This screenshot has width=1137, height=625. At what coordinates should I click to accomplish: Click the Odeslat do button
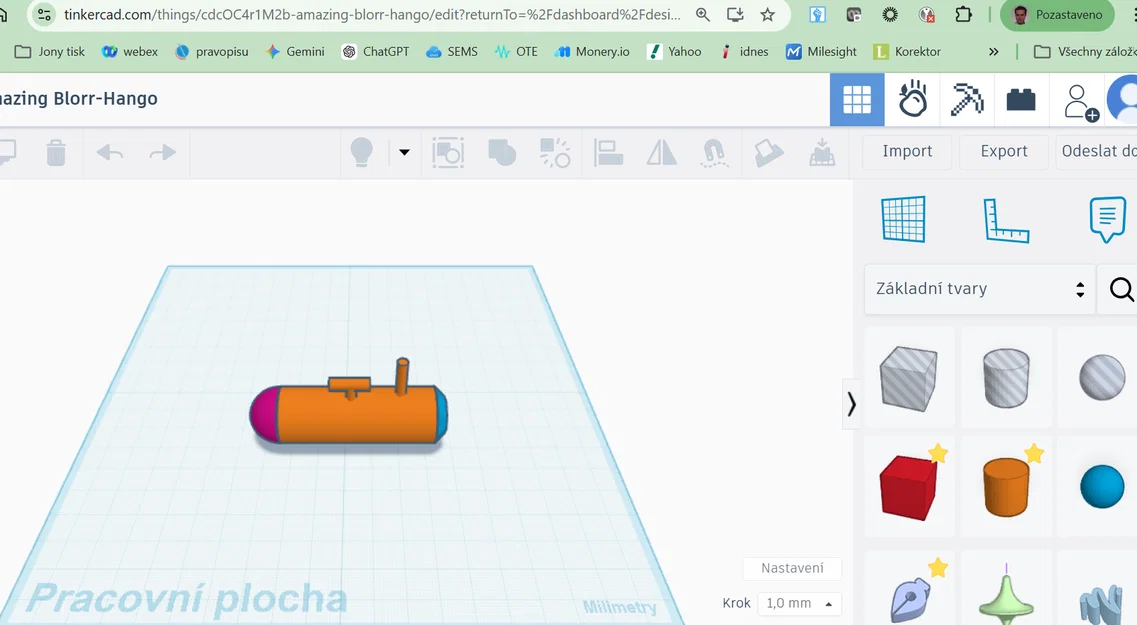[1096, 151]
